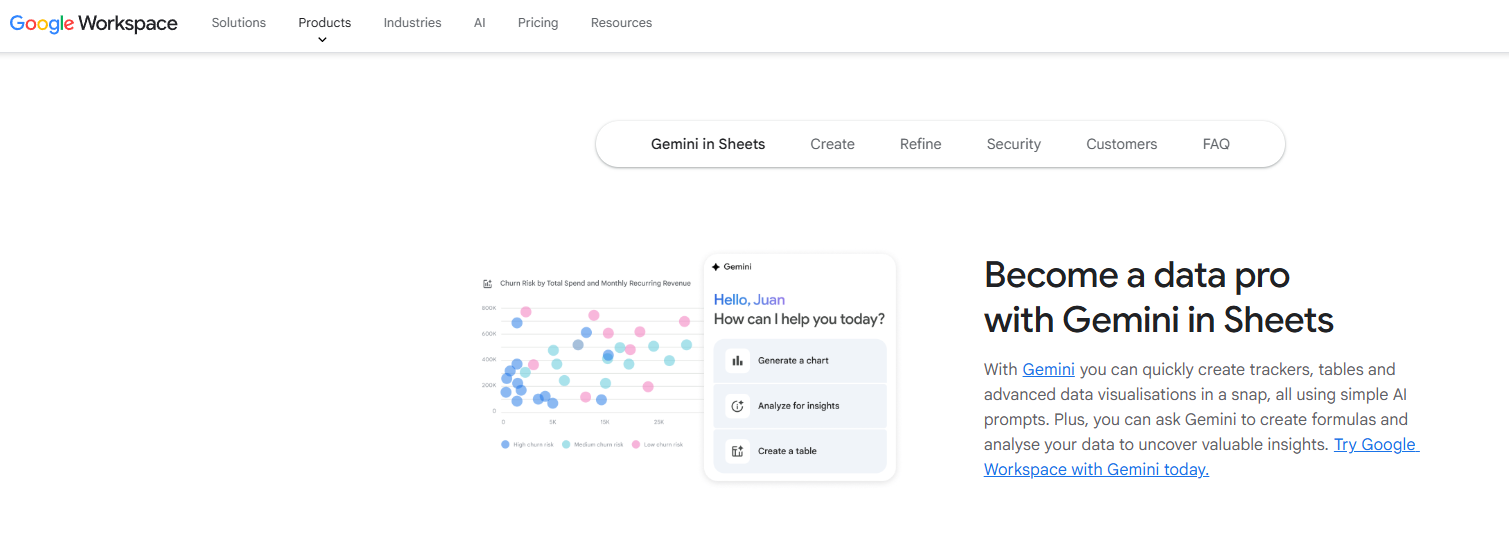The width and height of the screenshot is (1509, 553).
Task: Select the Generate a chart label
Action: click(x=793, y=360)
